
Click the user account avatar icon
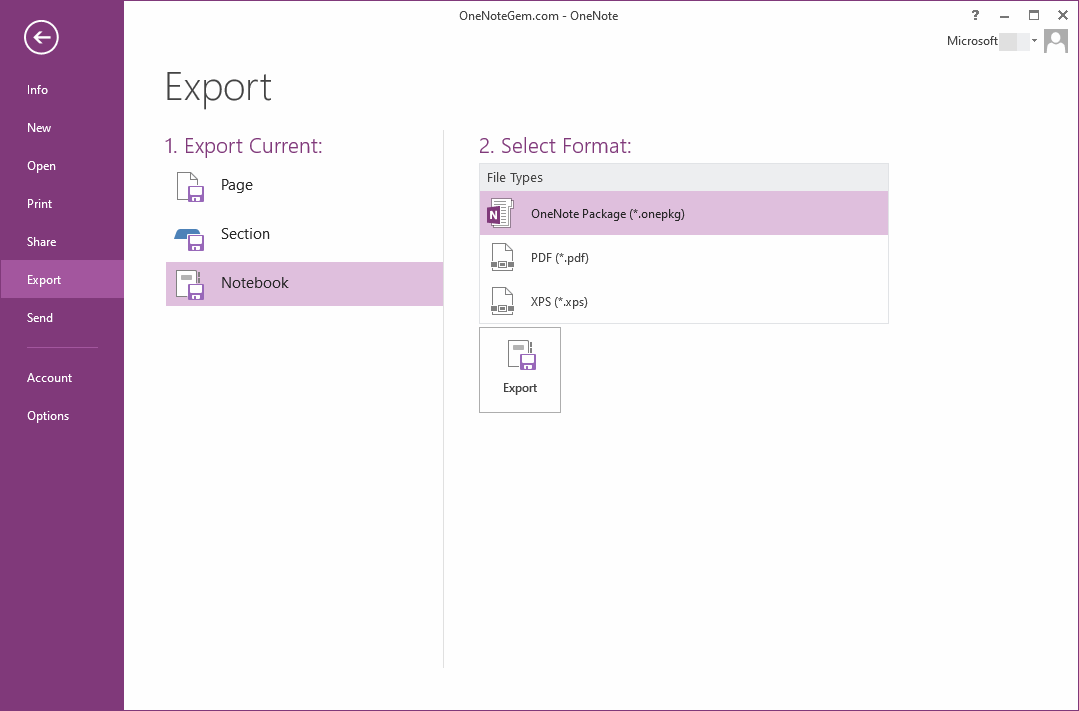1056,41
